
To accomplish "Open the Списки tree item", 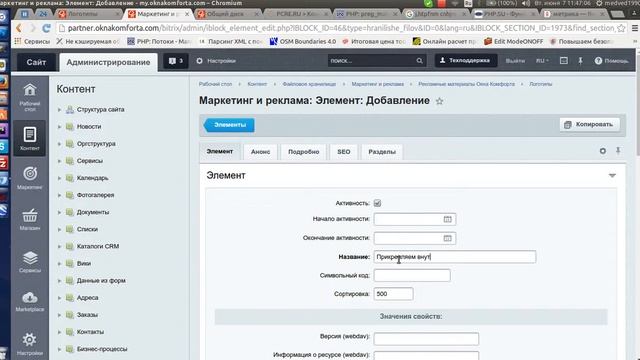I will pos(87,229).
